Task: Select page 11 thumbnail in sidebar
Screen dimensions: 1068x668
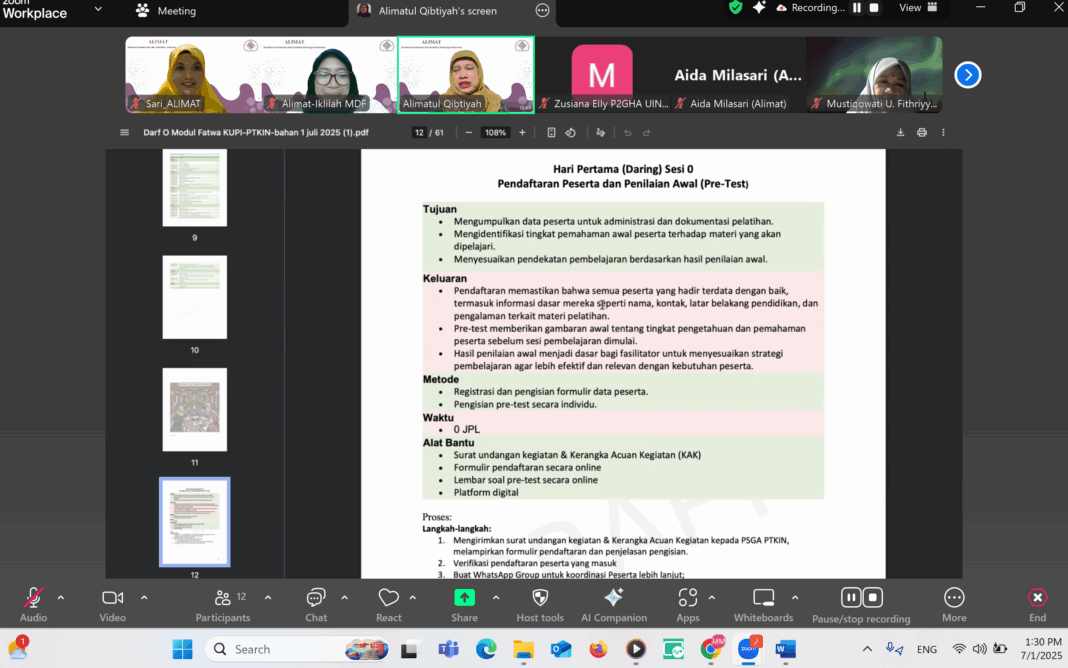Action: click(x=195, y=409)
